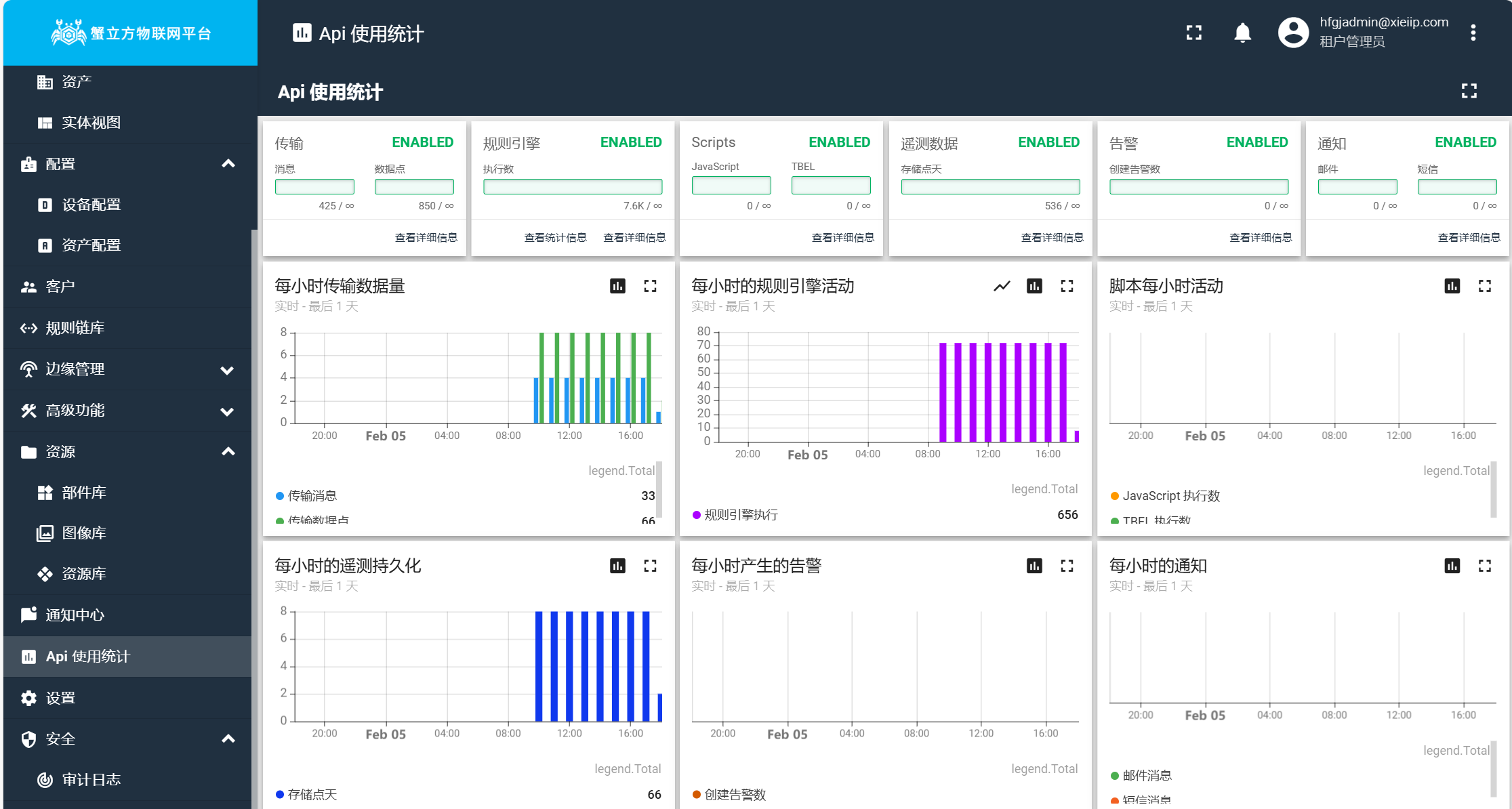Click the 每小时传输数据量 legend scrollbar
The height and width of the screenshot is (809, 1512).
pos(659,490)
